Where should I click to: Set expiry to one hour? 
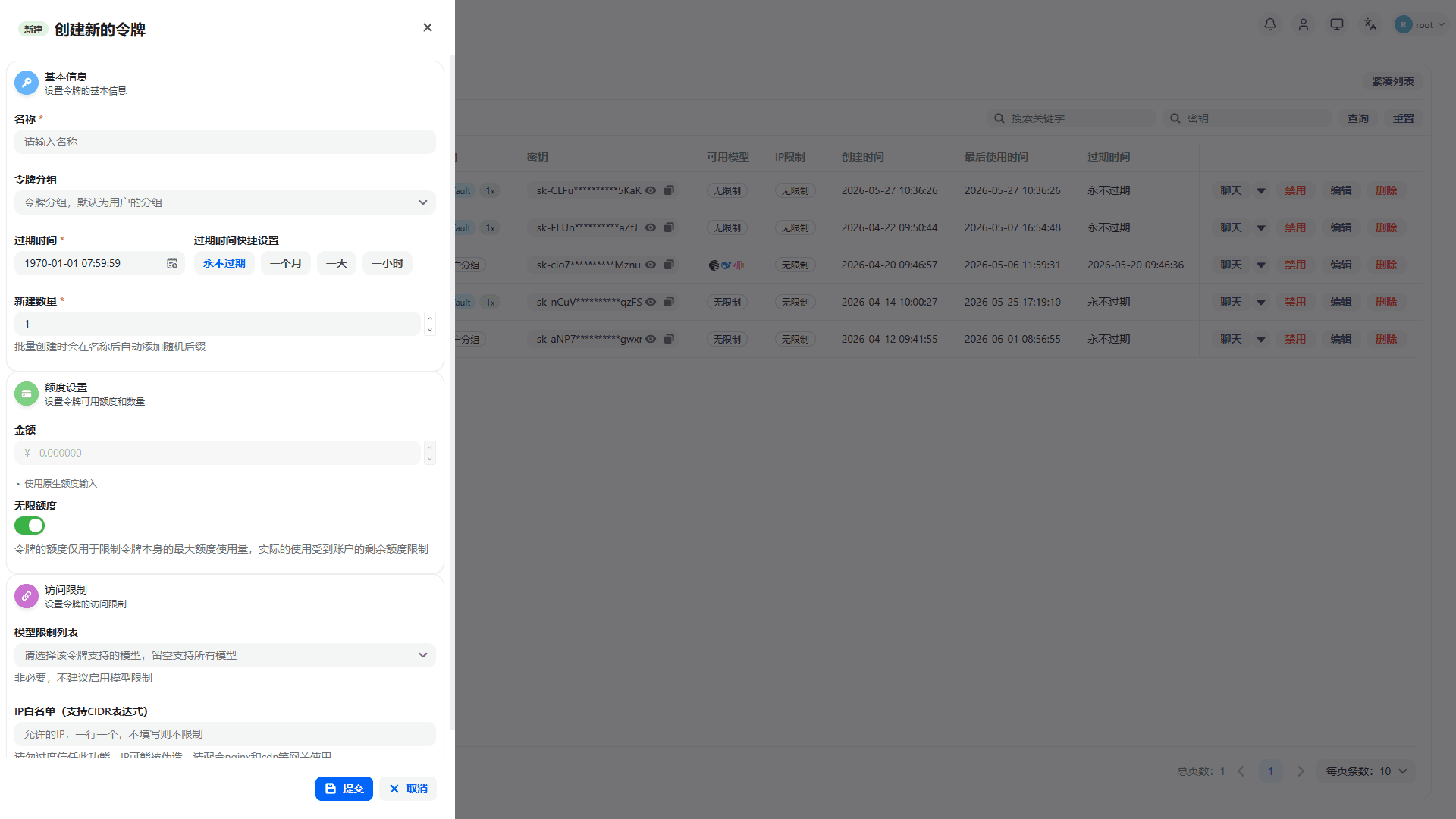pos(388,263)
